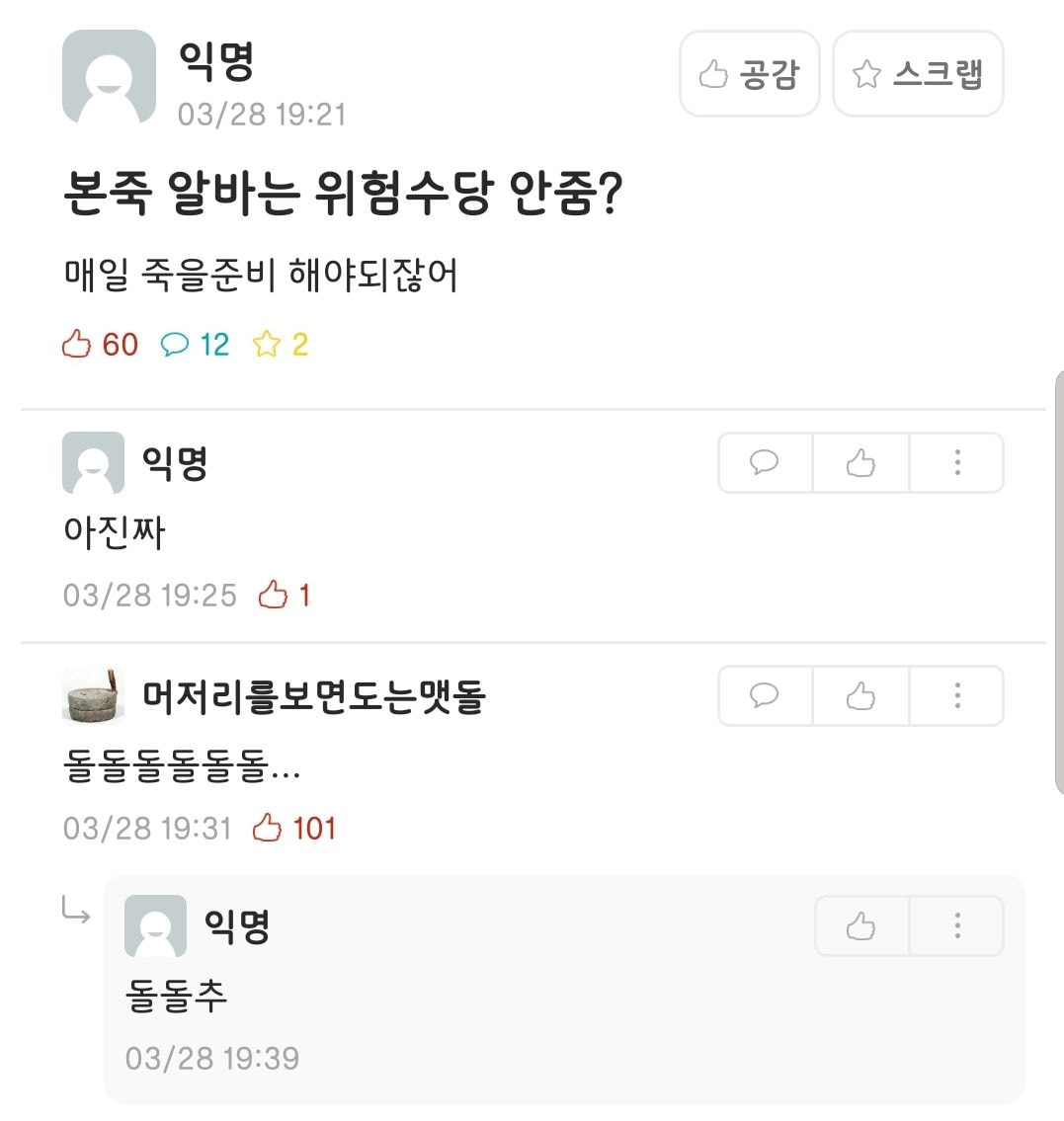Click the millstone avatar of 머저리를보면도는맷돌
Viewport: 1064px width, 1121px height.
(93, 695)
